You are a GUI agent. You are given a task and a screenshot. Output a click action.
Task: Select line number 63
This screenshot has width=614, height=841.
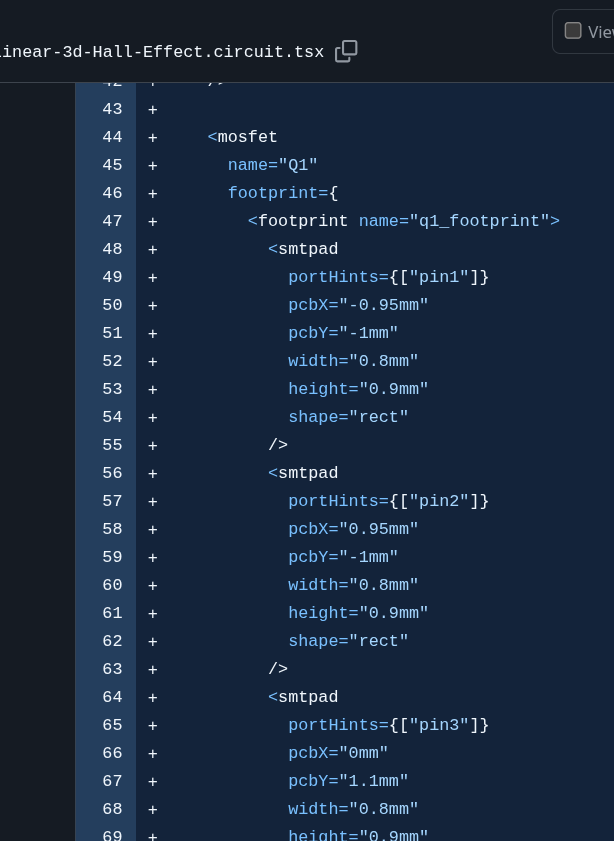pos(112,669)
